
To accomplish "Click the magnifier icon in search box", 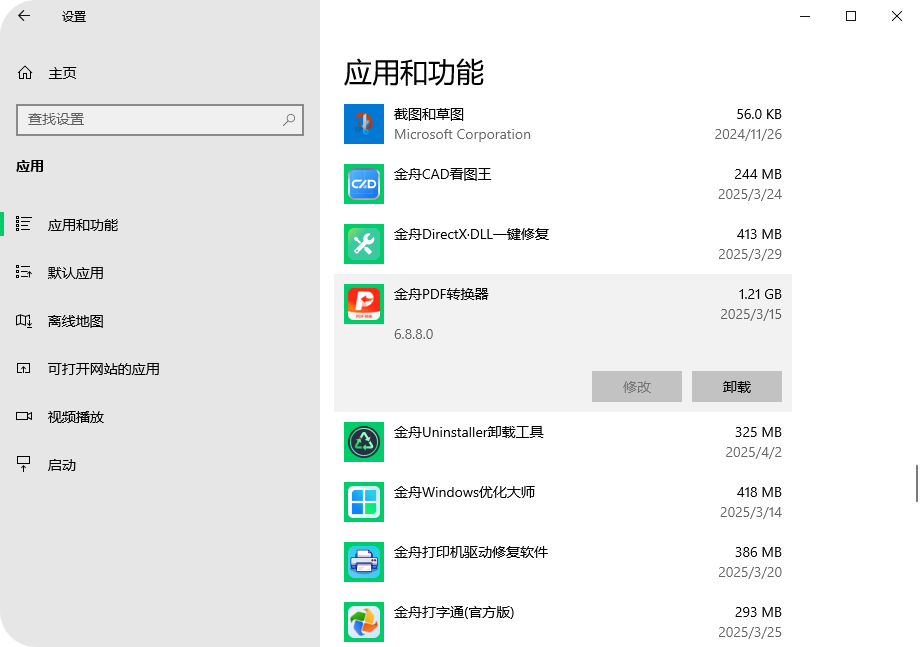I will coord(289,120).
